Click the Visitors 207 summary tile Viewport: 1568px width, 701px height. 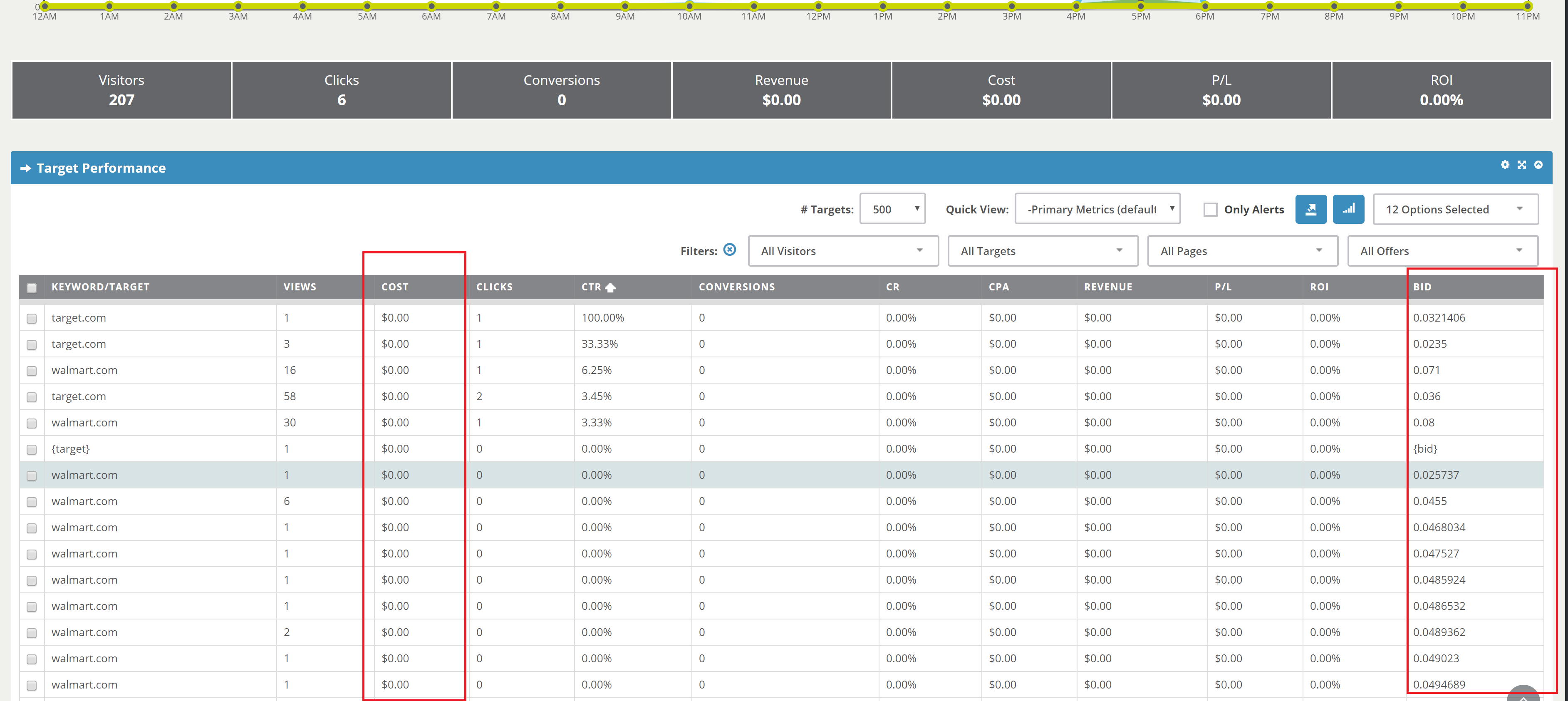click(122, 90)
